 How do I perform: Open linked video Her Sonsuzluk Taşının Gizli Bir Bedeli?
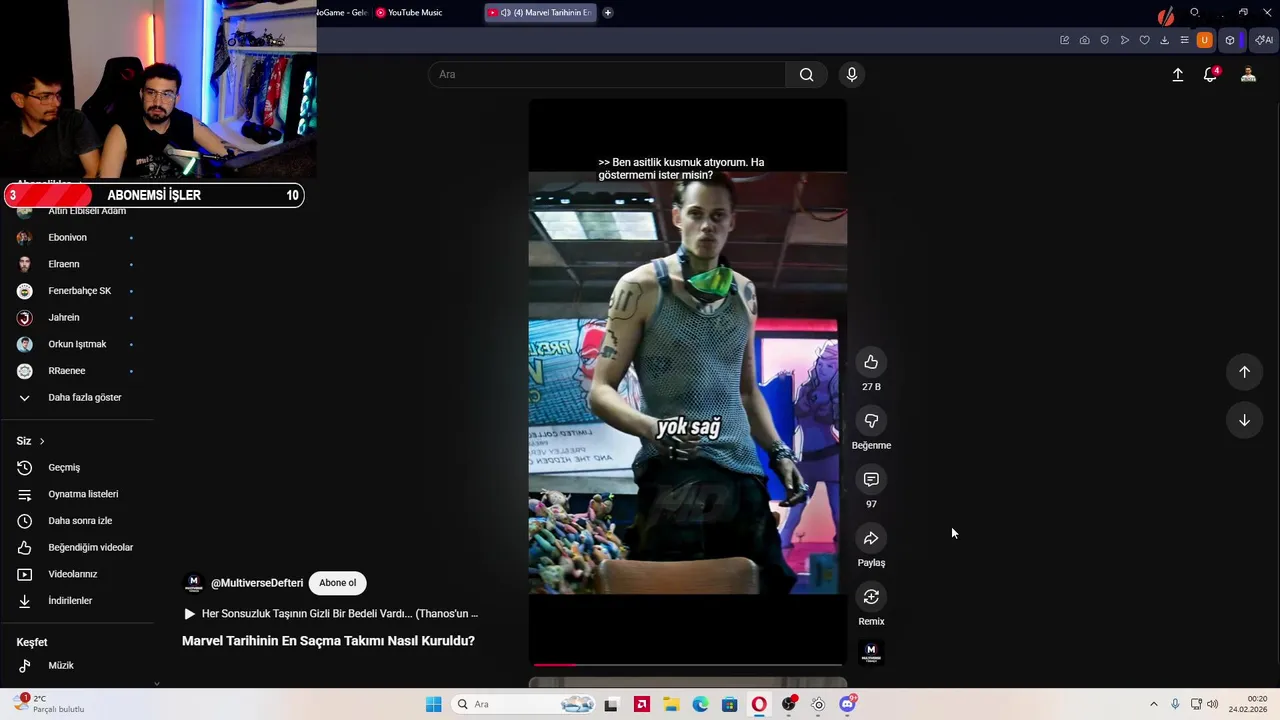click(331, 614)
